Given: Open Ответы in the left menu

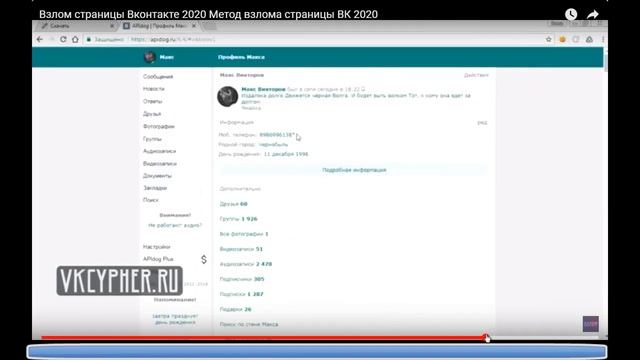Looking at the screenshot, I should click(152, 101).
